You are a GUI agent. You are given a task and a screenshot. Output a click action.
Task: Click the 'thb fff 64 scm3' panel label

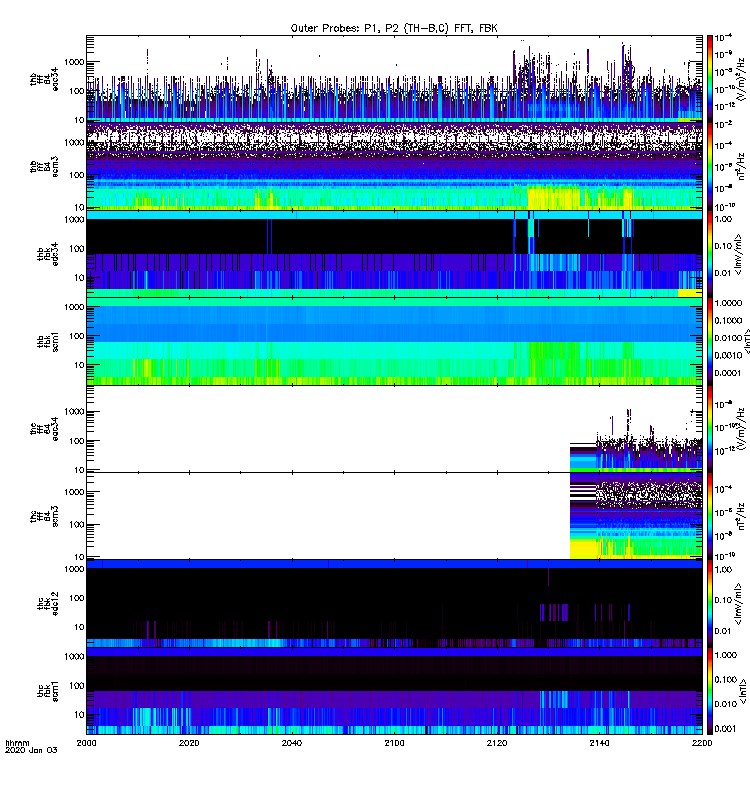tap(44, 167)
